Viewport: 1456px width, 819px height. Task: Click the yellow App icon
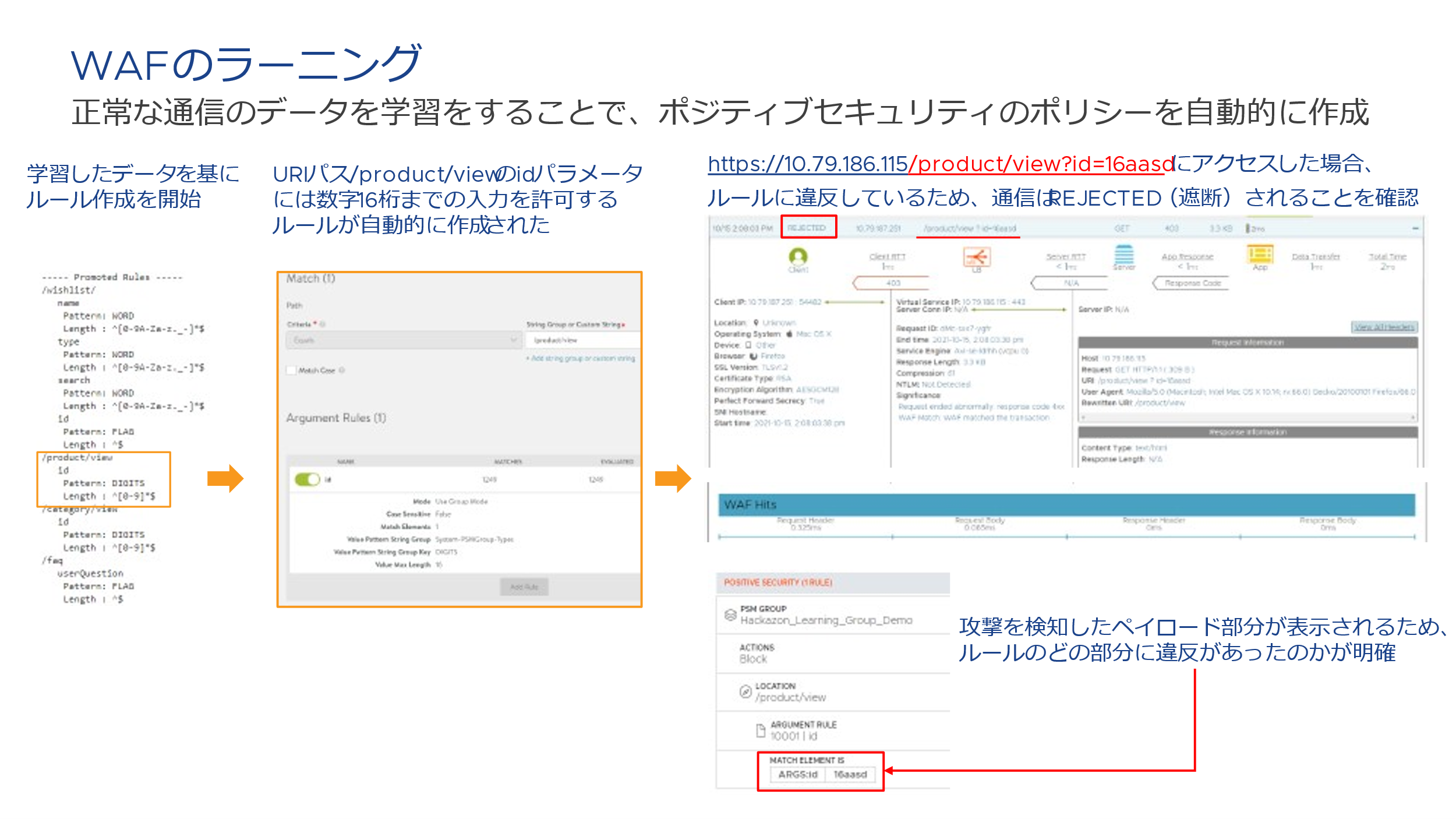(1260, 255)
